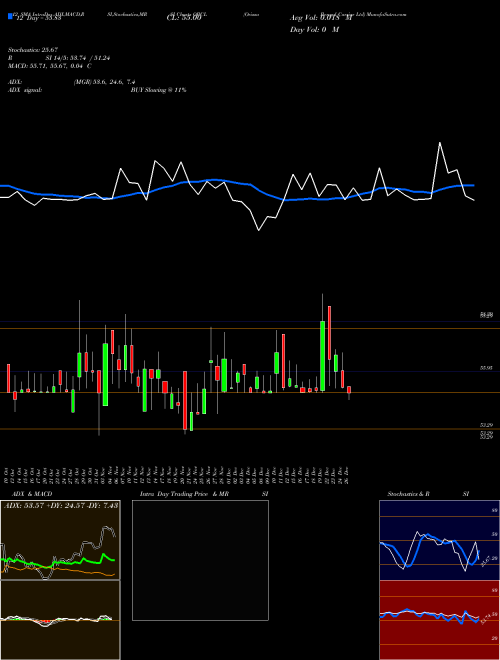Click the blue moving average line's right end
The height and width of the screenshot is (660, 500).
tap(473, 185)
